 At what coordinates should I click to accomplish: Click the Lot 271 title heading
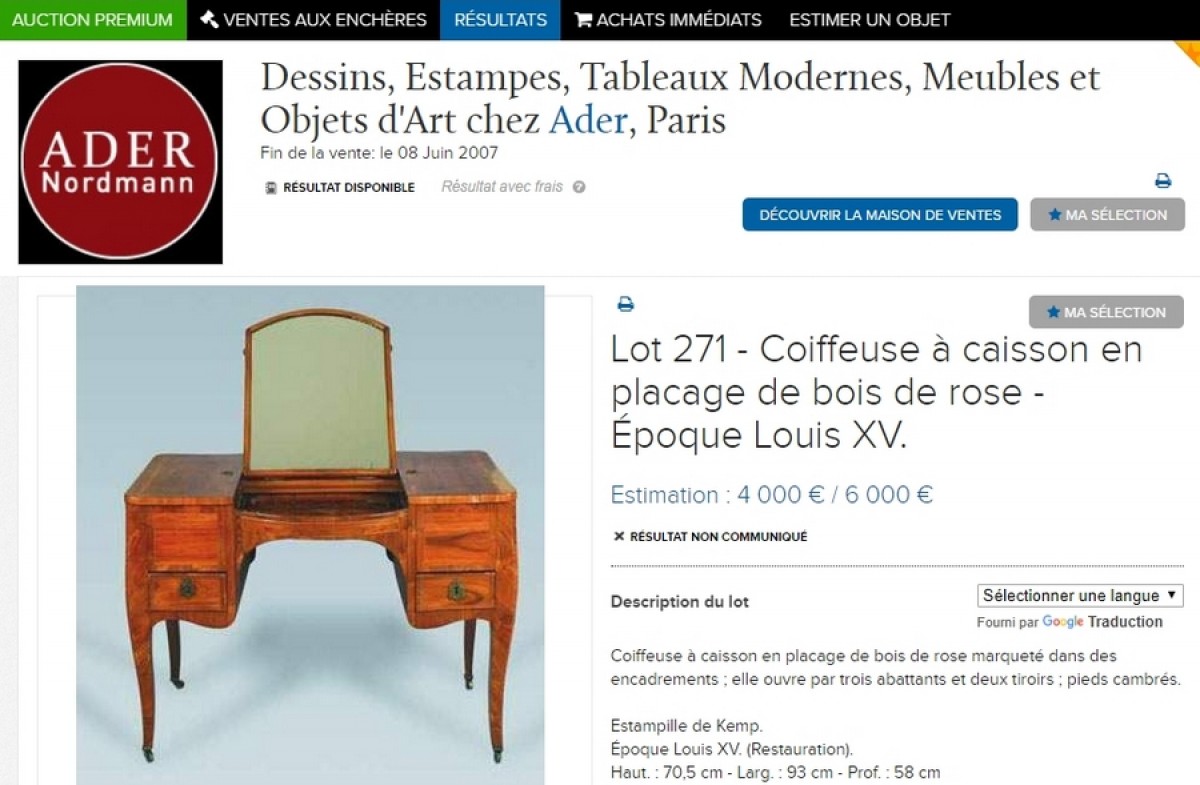[x=877, y=392]
